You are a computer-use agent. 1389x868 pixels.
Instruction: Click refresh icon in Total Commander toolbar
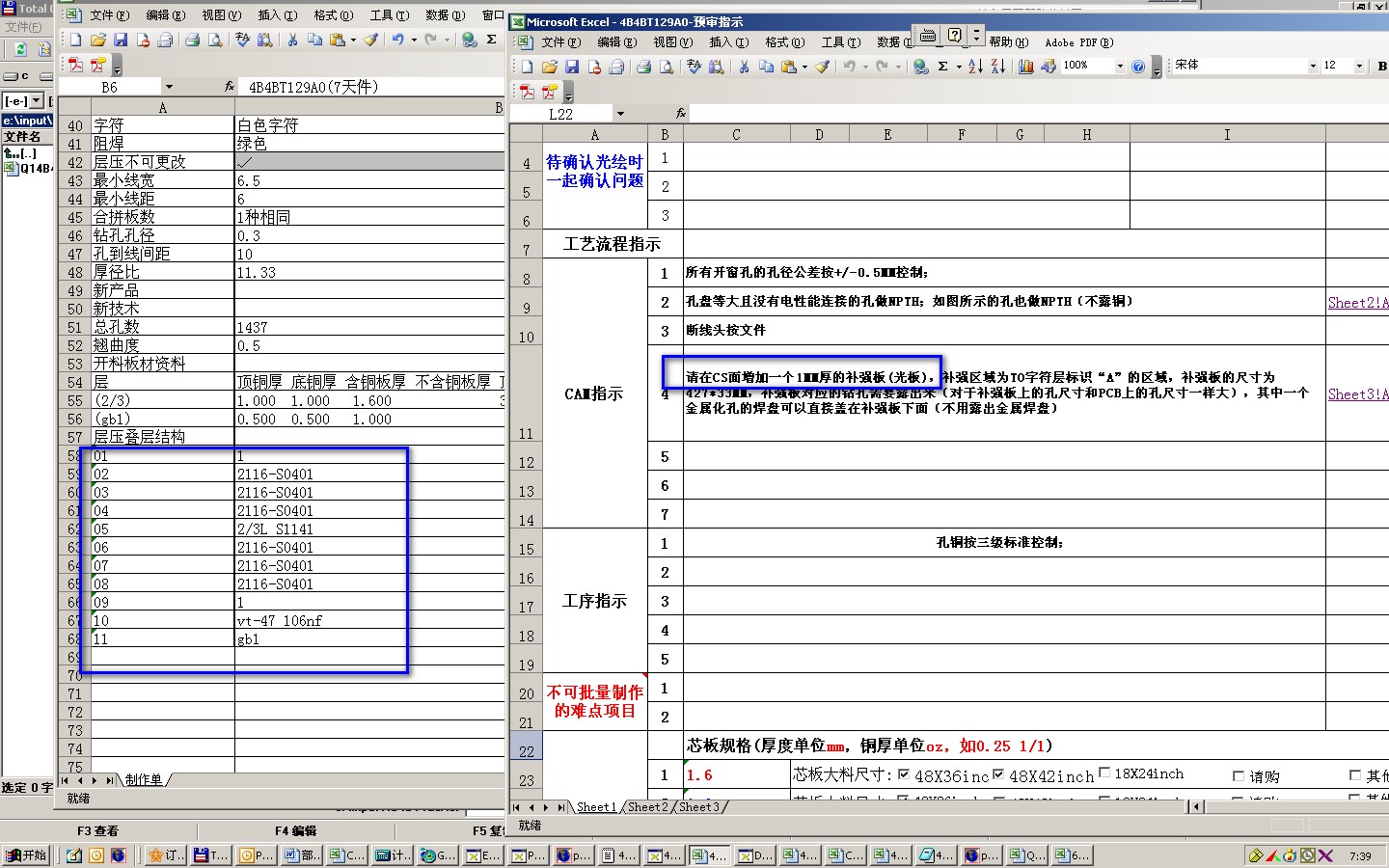pos(20,49)
